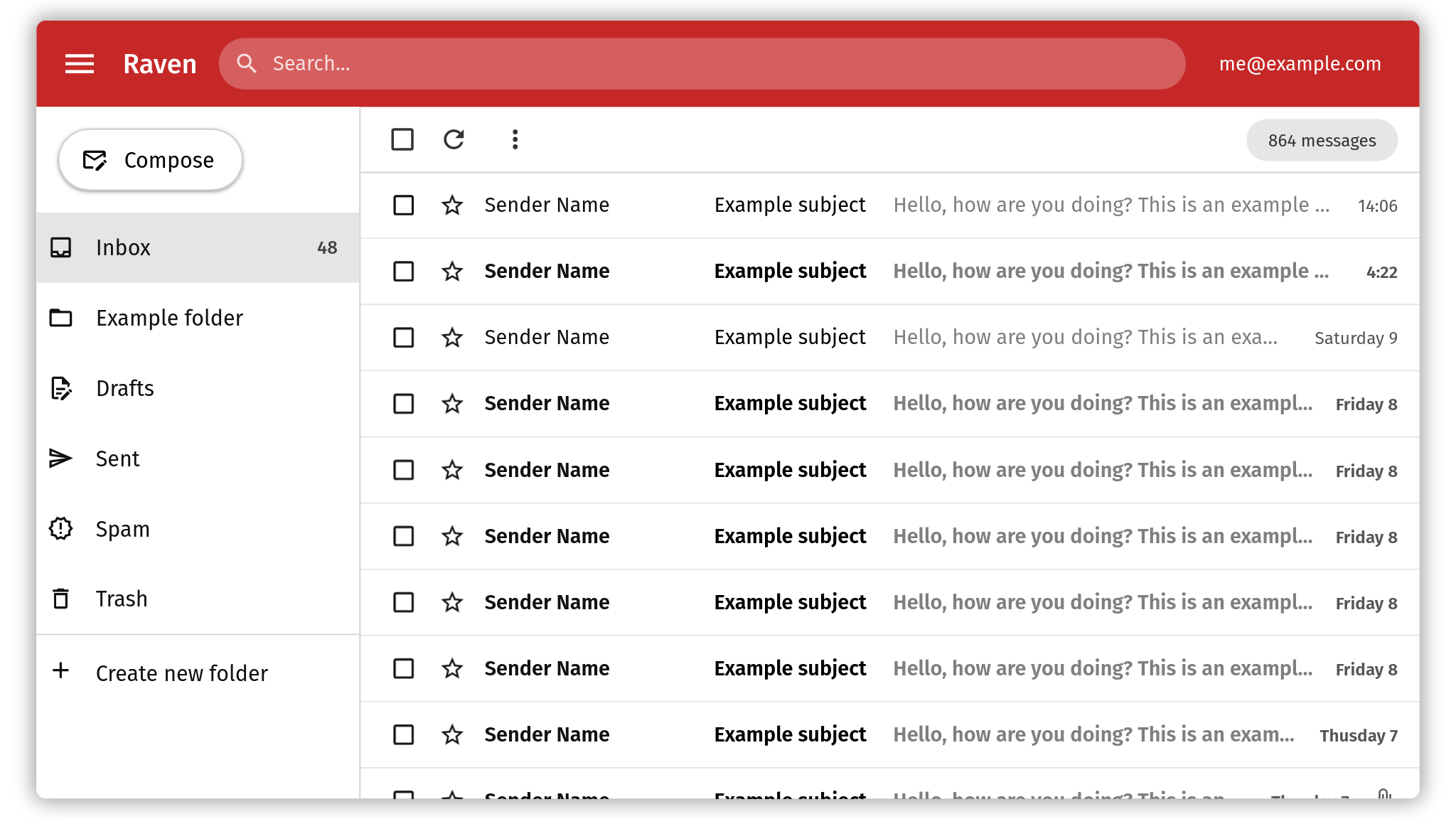
Task: Star the first email from Sender Name
Action: (x=451, y=205)
